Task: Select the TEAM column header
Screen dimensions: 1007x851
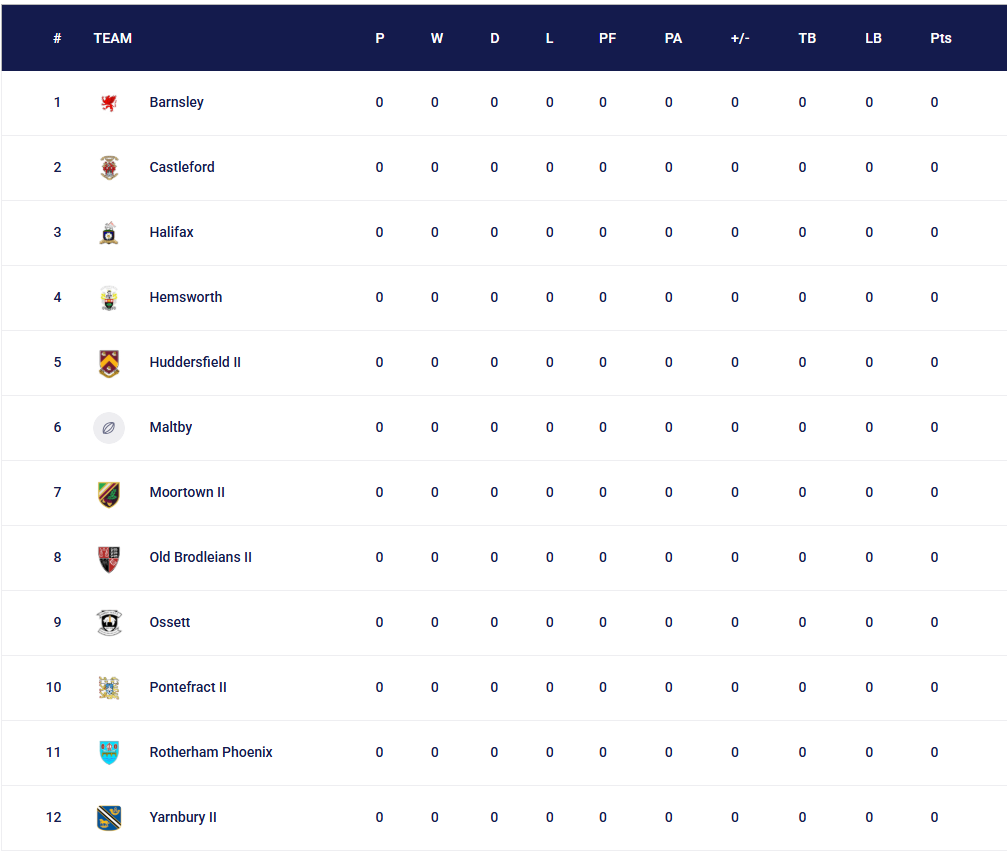Action: [x=112, y=39]
